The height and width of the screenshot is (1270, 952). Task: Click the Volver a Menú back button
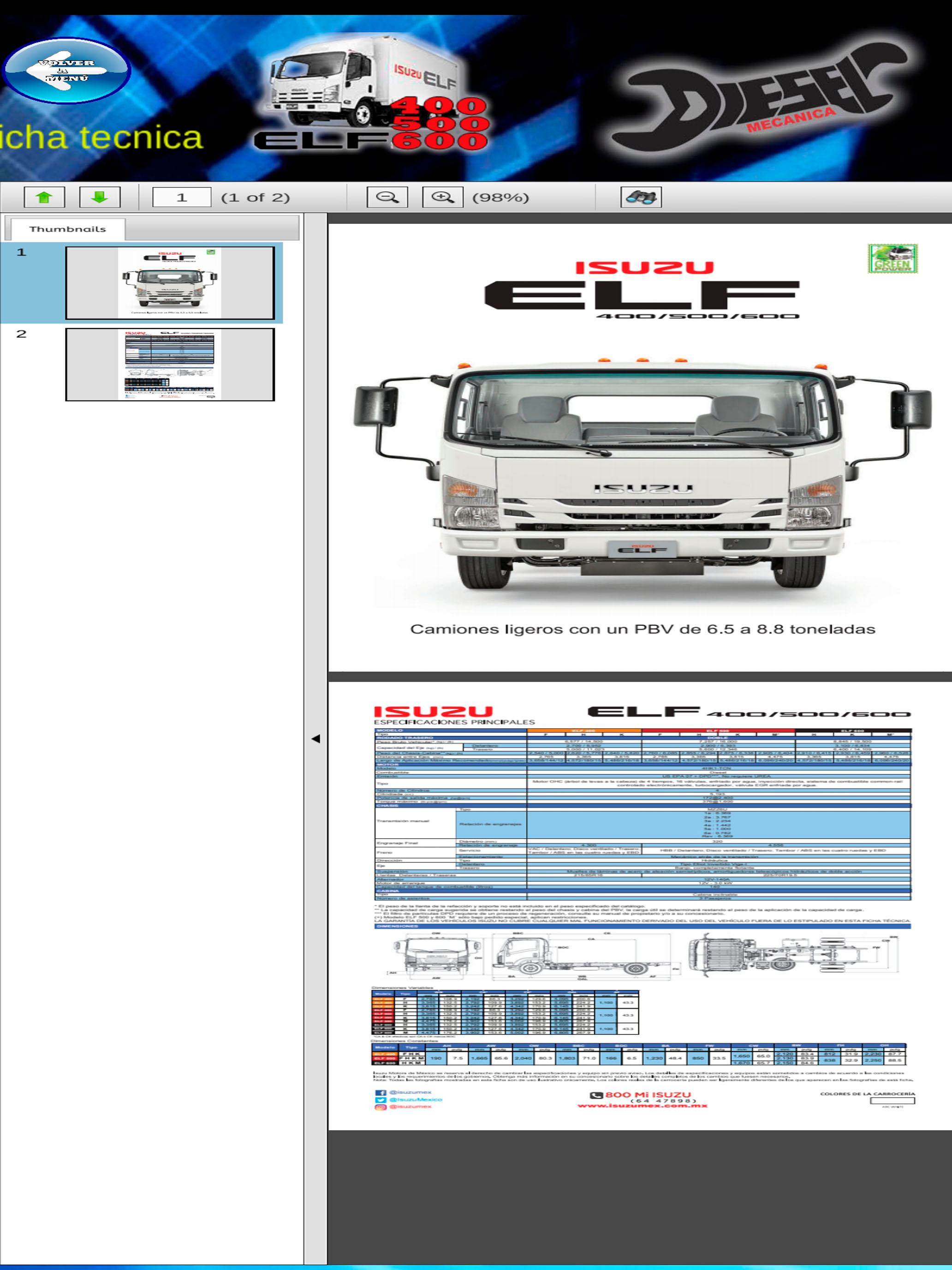[66, 71]
